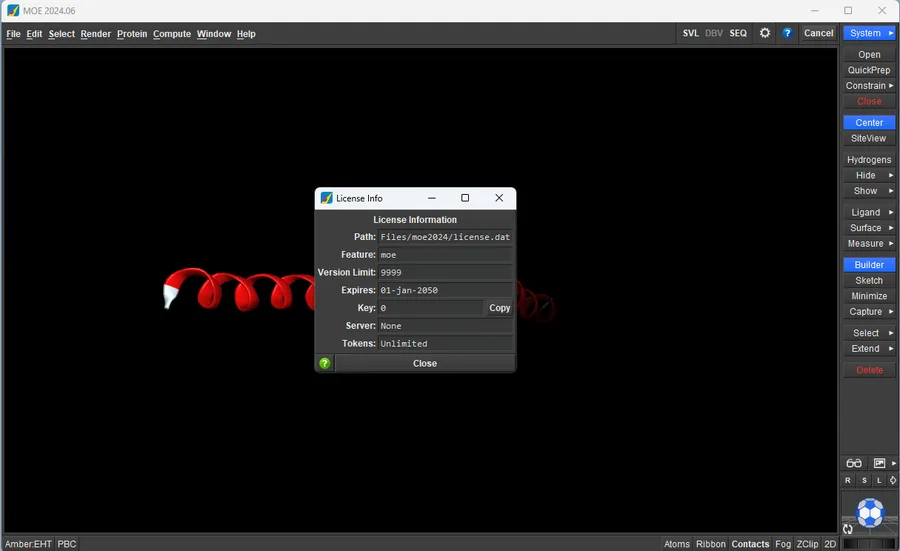
Task: Open the Render menu
Action: click(95, 34)
